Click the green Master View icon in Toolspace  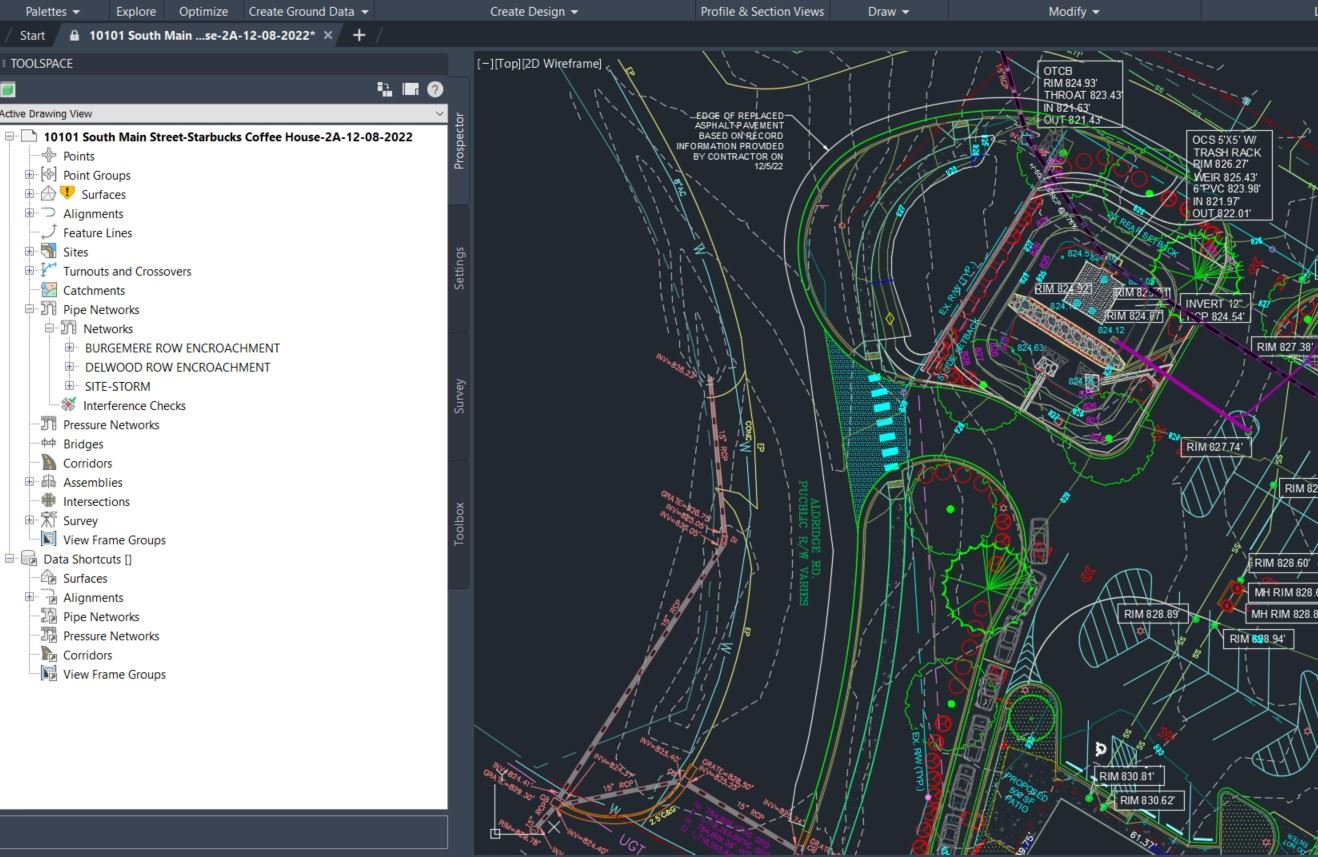pyautogui.click(x=8, y=90)
